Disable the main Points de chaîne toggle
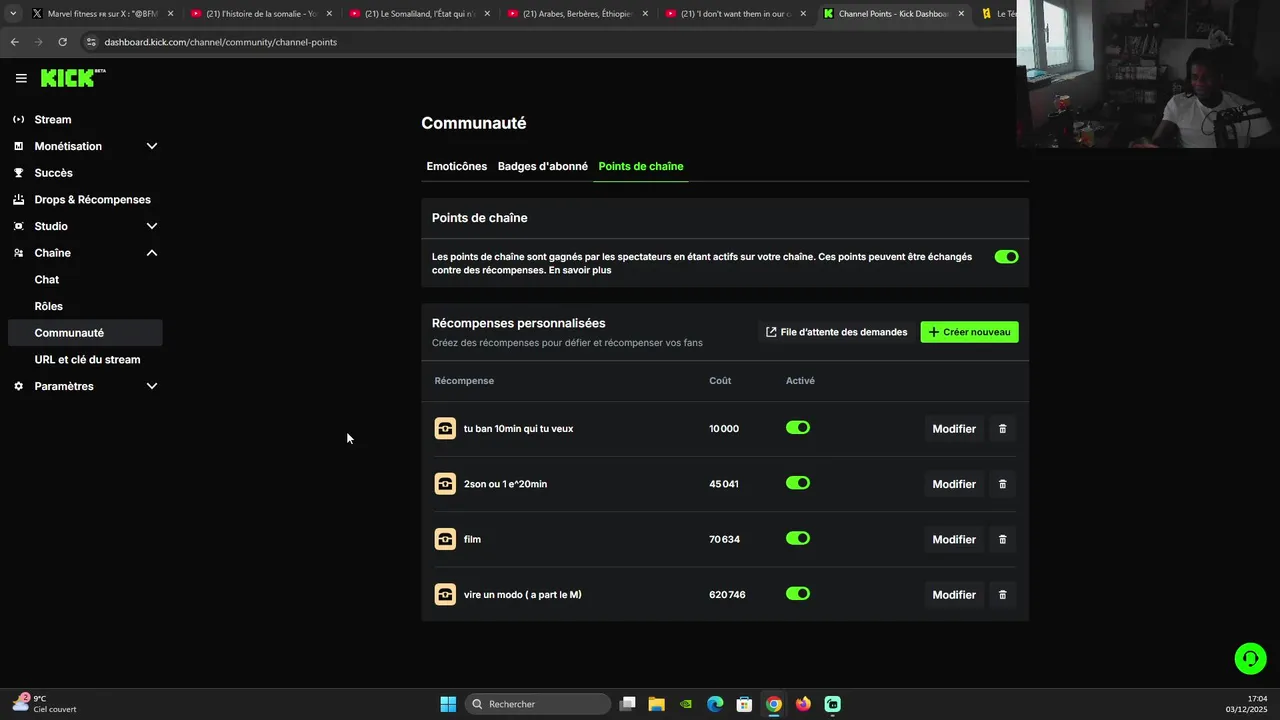The width and height of the screenshot is (1280, 720). click(x=1006, y=257)
